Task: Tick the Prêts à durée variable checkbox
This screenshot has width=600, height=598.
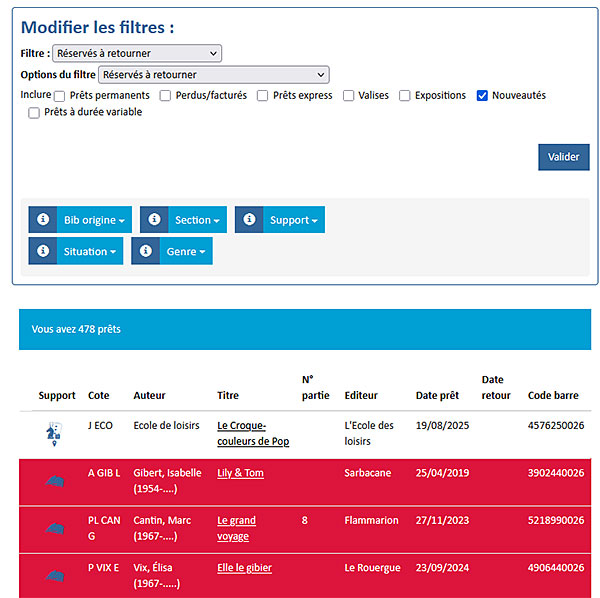Action: coord(34,113)
